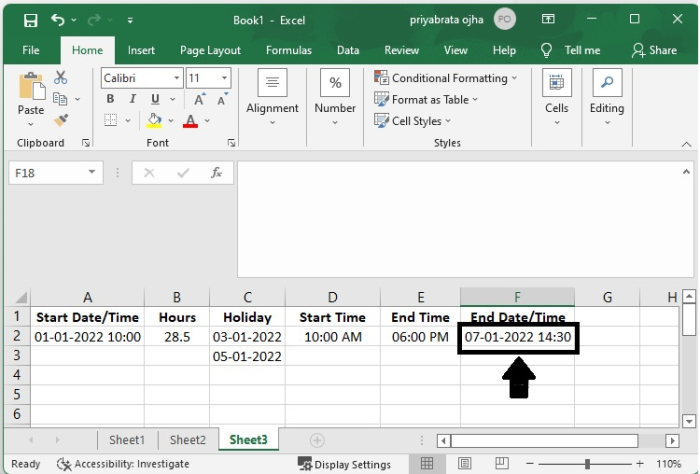Open the Calibri font name dropdown
This screenshot has height=474, width=700.
177,78
